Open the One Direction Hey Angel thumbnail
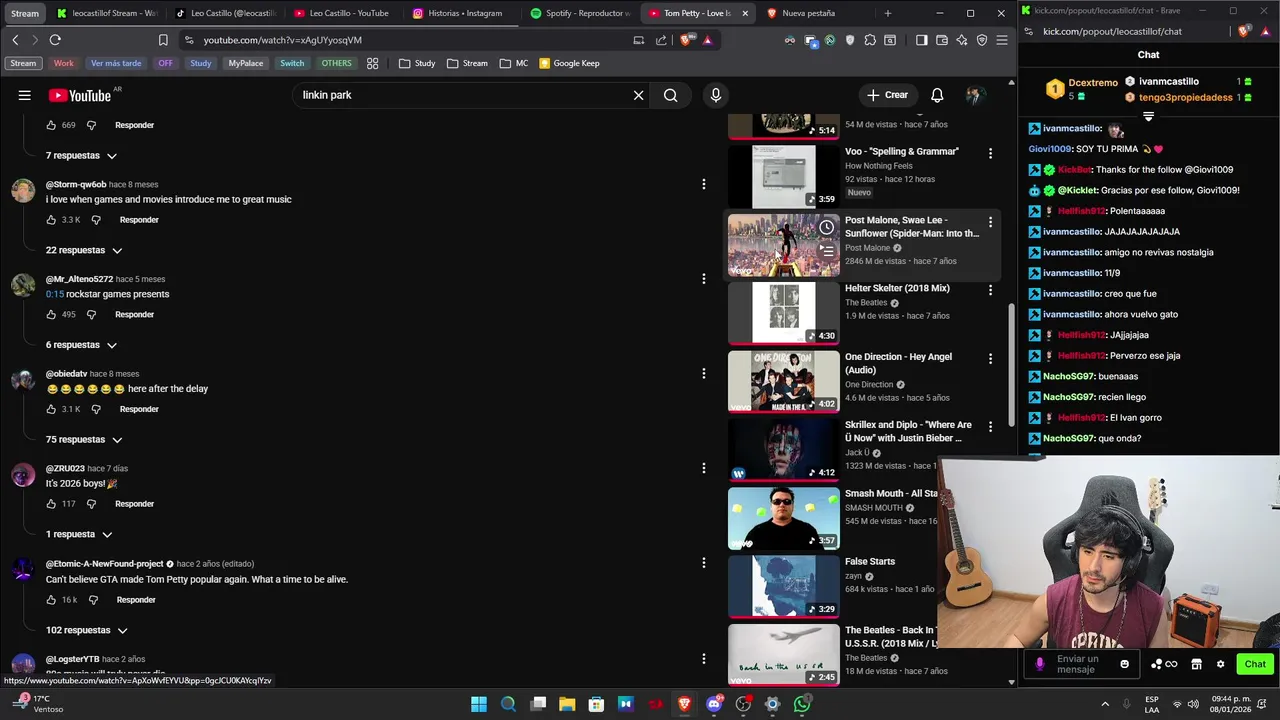Screen dimensions: 1280x720 783,381
